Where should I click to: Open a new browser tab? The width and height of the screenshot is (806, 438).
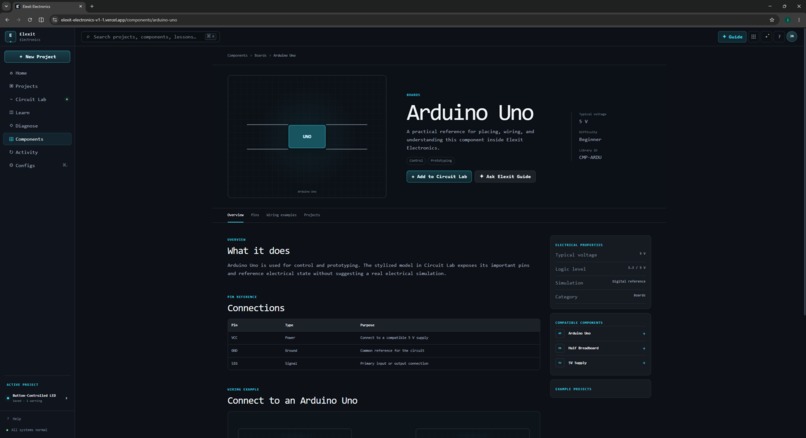click(91, 6)
